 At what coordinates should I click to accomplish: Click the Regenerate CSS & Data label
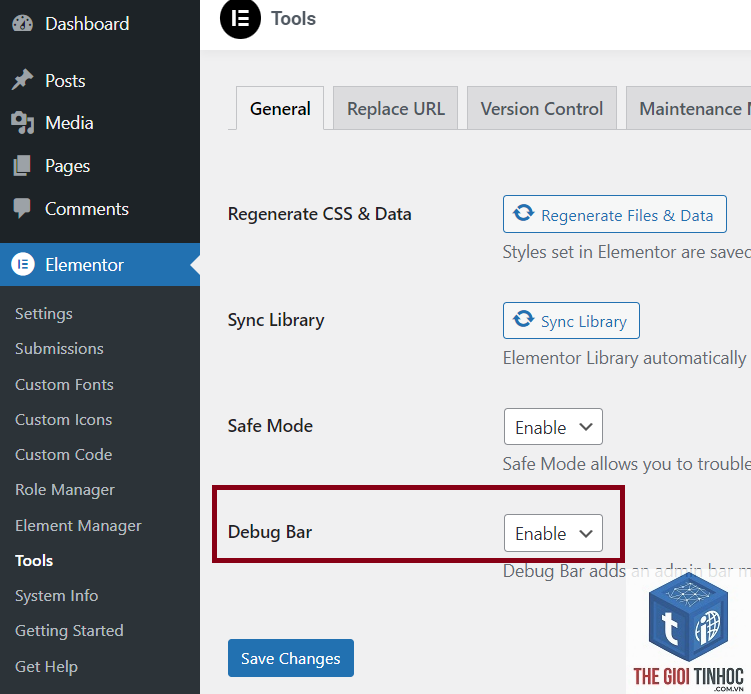[x=319, y=214]
